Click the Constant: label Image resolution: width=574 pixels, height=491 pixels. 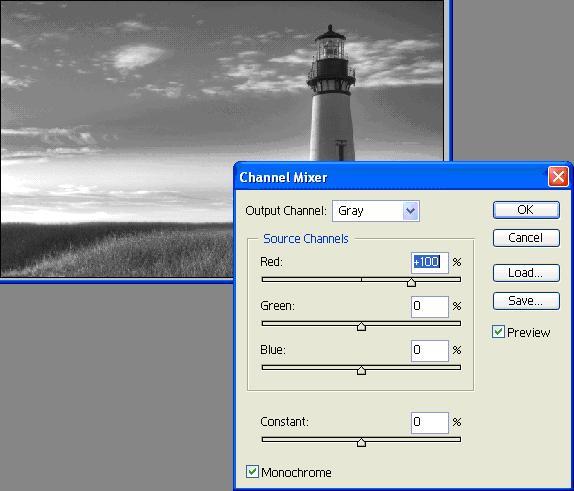[284, 422]
